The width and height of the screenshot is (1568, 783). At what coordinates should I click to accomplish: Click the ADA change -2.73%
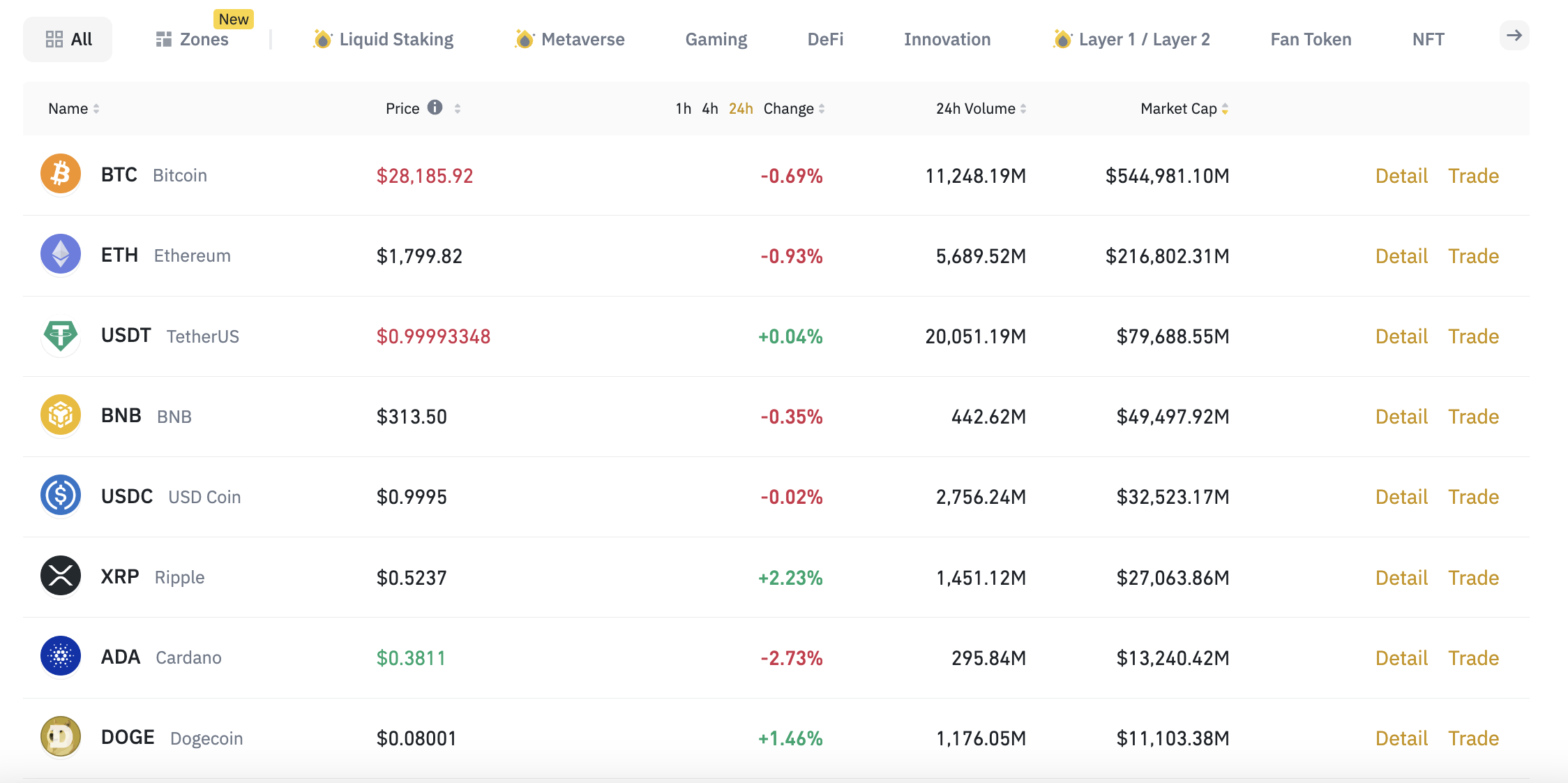(792, 658)
